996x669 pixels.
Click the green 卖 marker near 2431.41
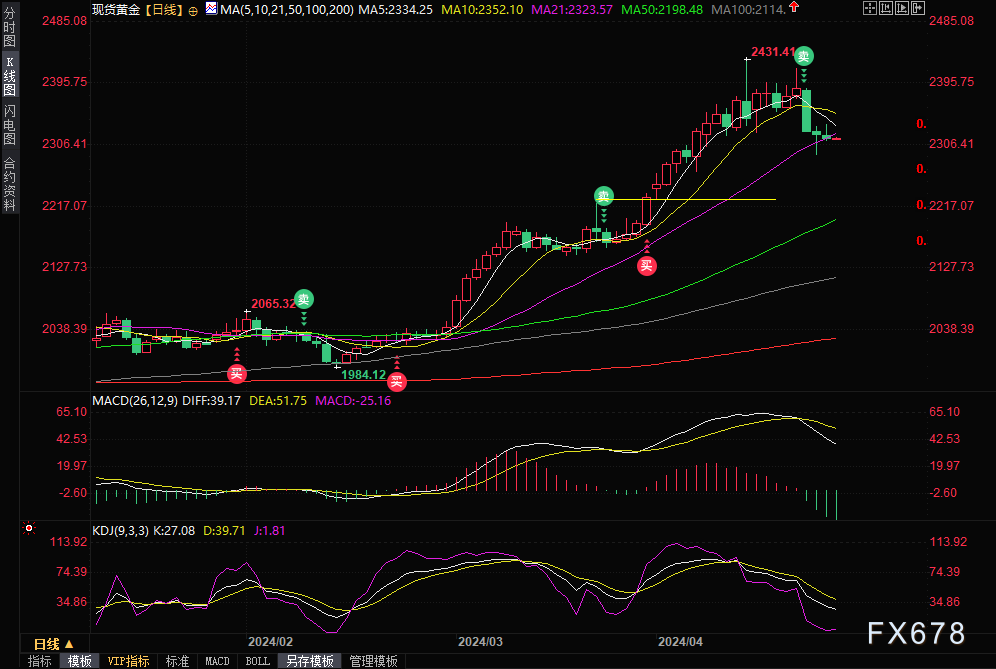pos(803,57)
